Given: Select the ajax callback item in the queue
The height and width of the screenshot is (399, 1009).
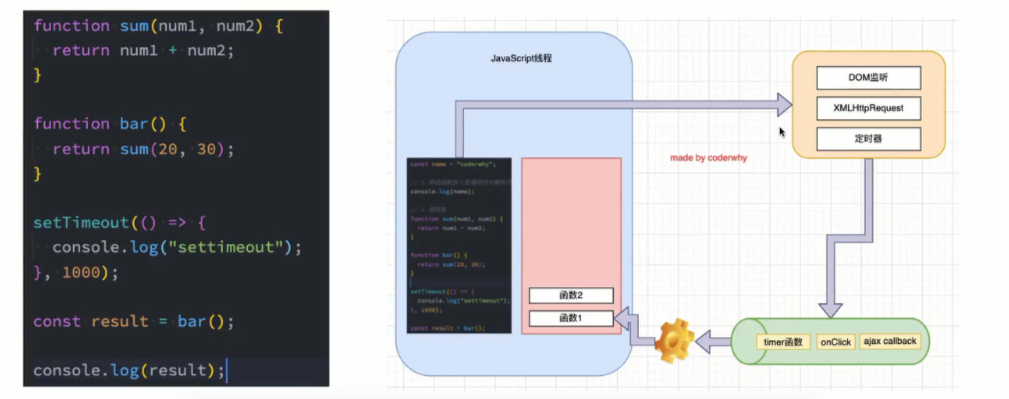Looking at the screenshot, I should point(891,341).
